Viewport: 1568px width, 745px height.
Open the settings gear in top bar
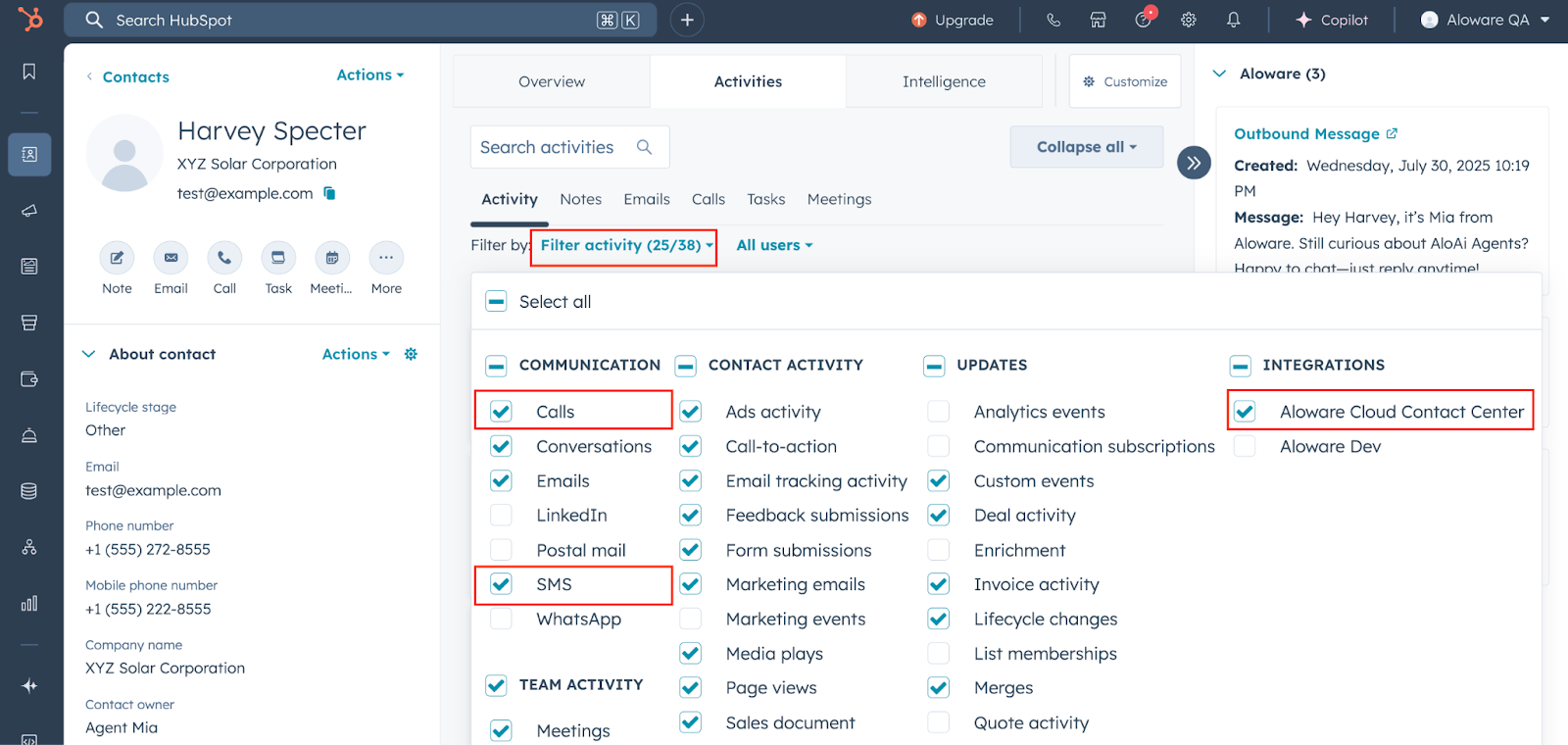(x=1189, y=20)
